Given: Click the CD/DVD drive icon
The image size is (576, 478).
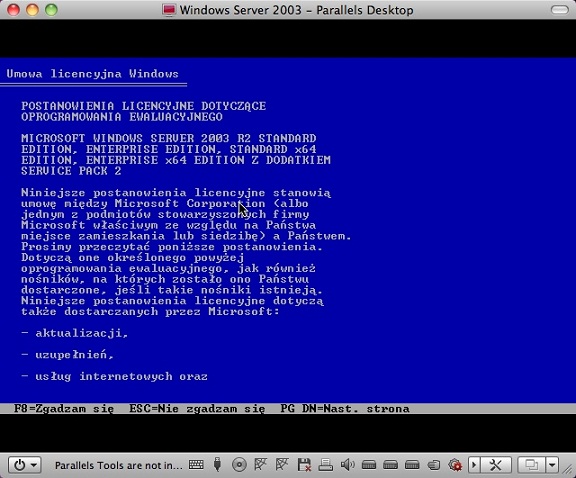Looking at the screenshot, I should click(239, 465).
